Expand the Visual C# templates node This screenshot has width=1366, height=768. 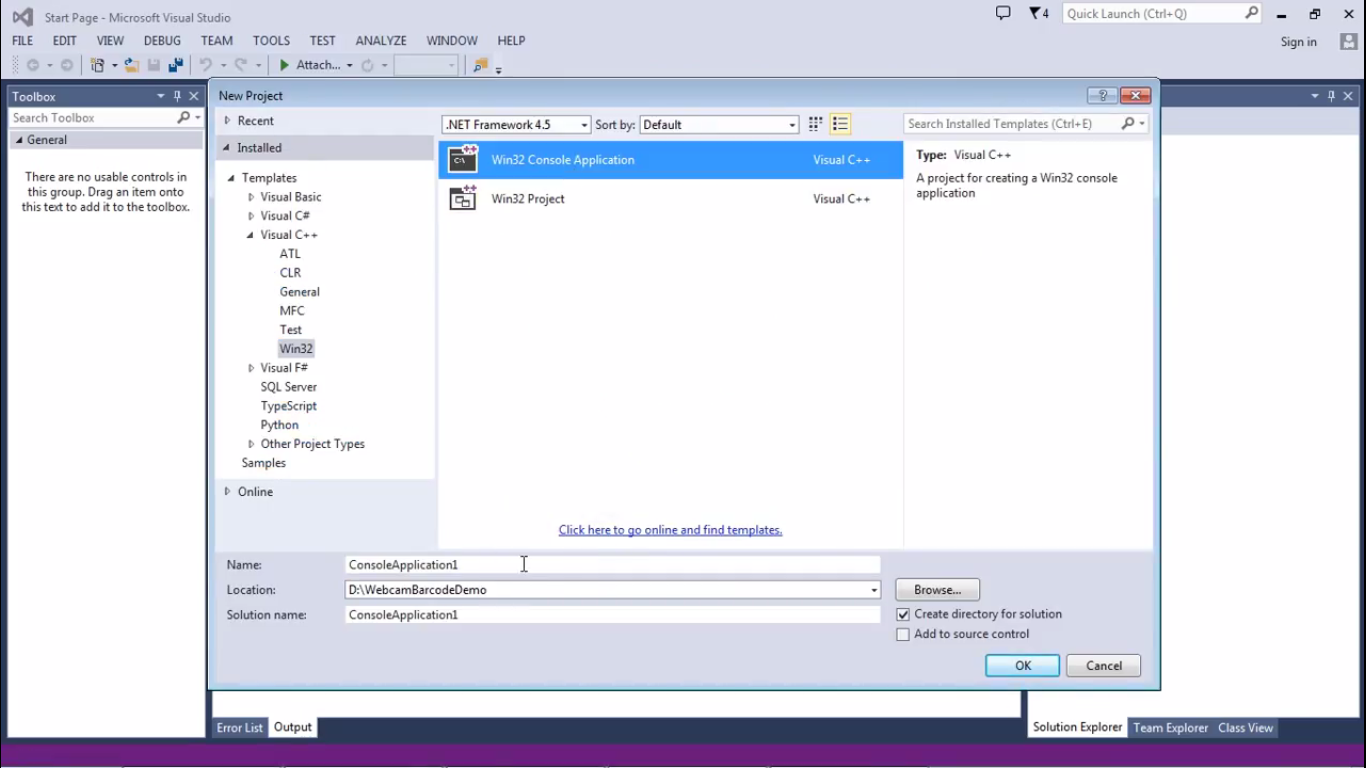point(251,216)
